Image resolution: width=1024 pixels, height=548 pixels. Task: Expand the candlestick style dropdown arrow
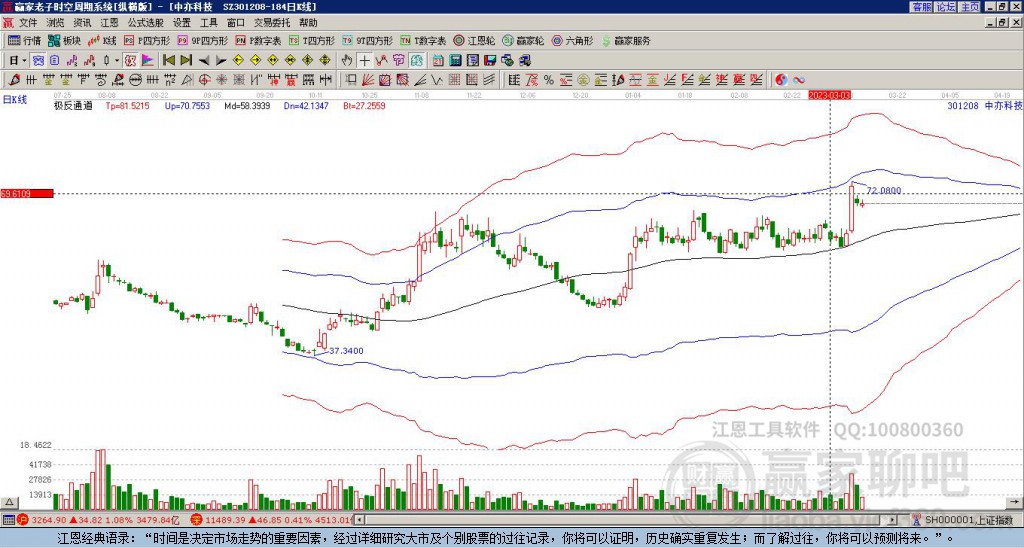(117, 61)
